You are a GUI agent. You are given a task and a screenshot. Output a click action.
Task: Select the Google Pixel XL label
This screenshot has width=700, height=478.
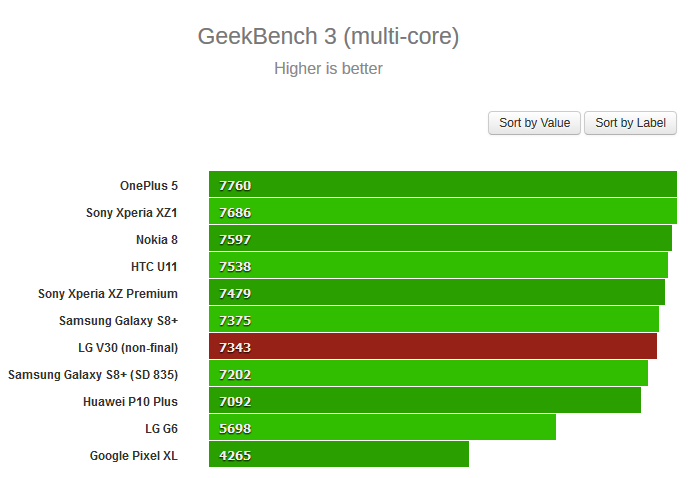pos(133,455)
